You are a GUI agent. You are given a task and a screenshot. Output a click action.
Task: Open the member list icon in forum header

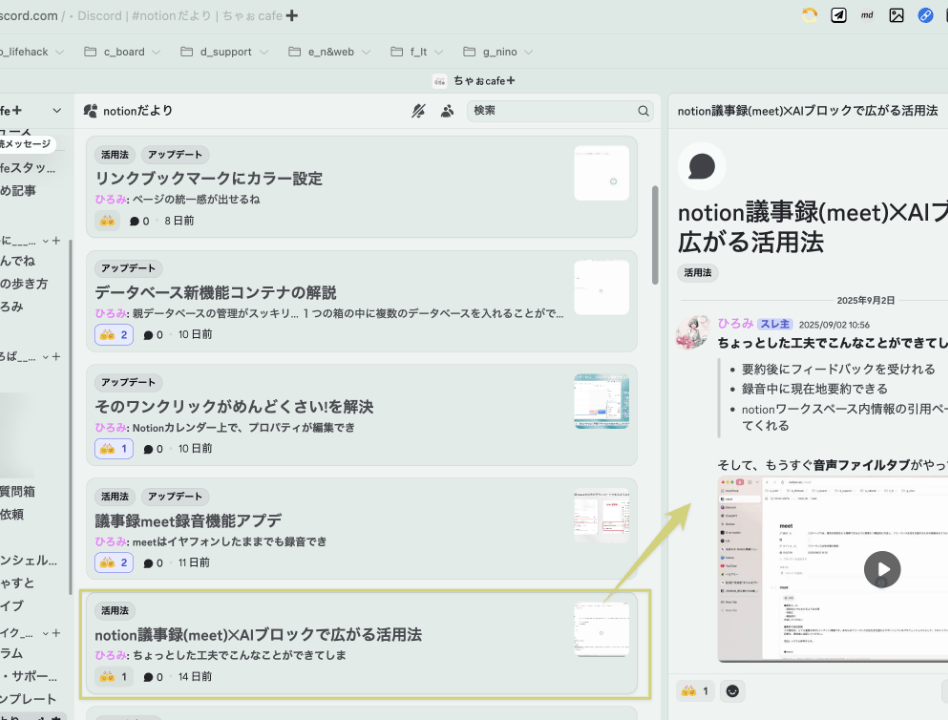[447, 111]
